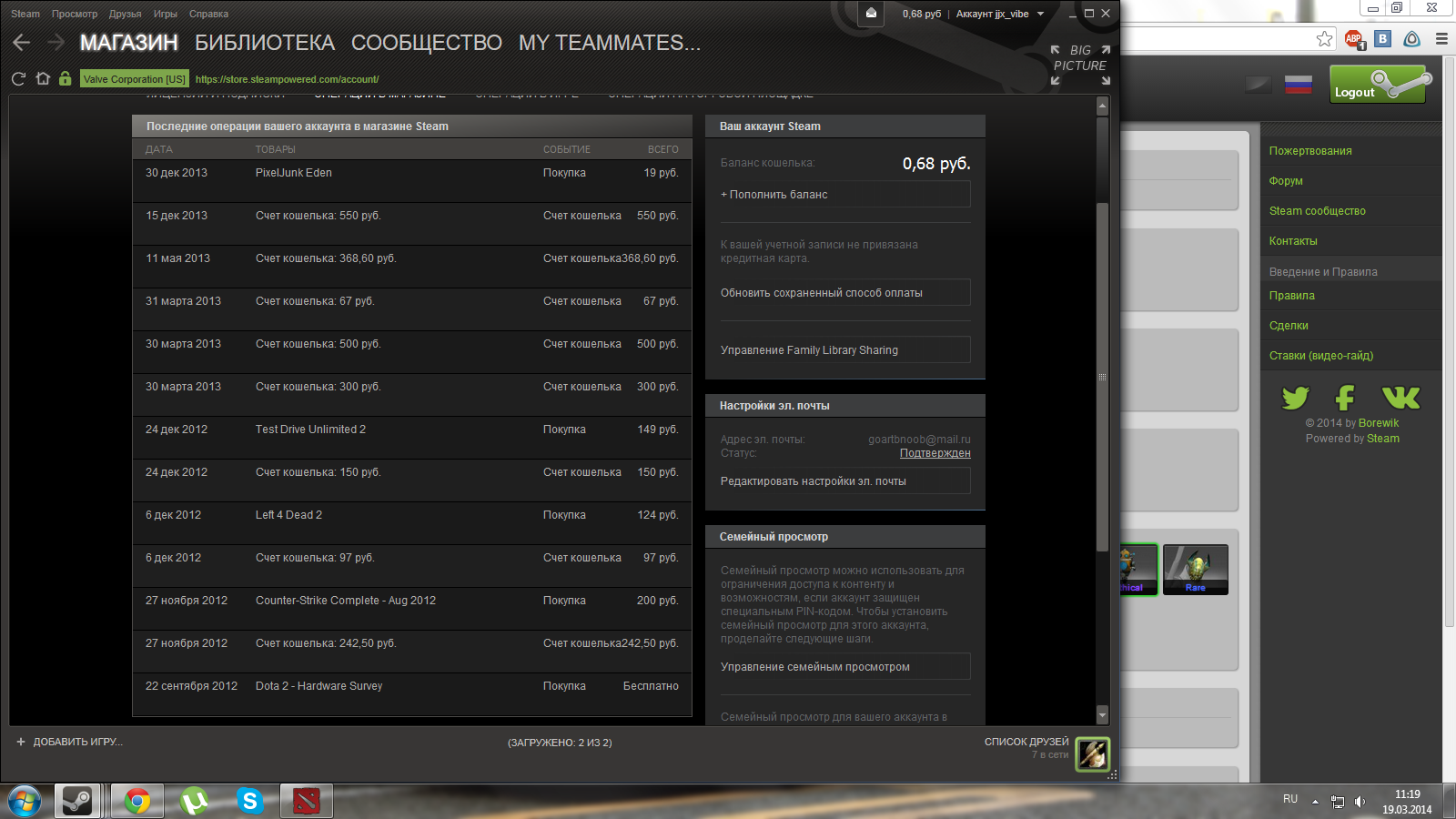Open Правила link in browser sidebar

click(1291, 296)
